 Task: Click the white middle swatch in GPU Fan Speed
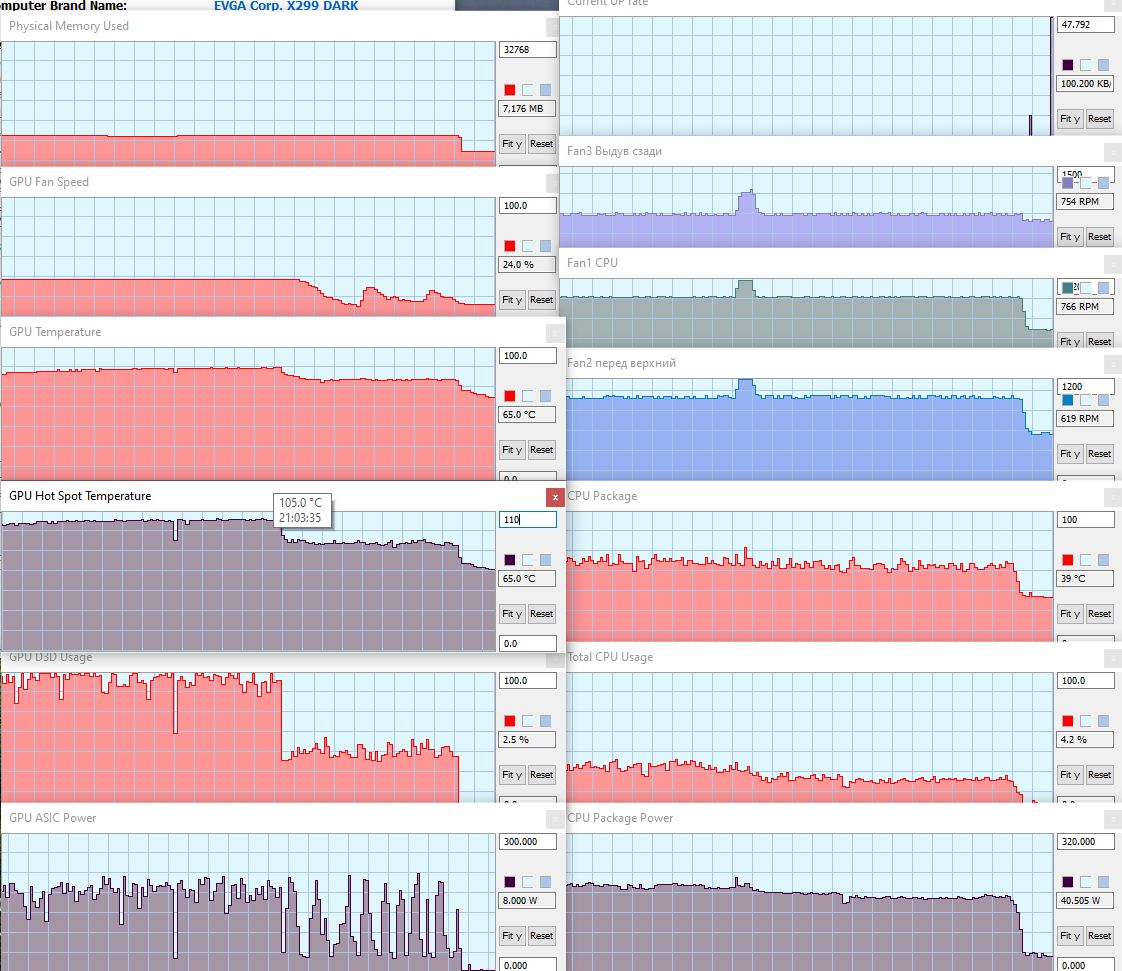click(527, 246)
